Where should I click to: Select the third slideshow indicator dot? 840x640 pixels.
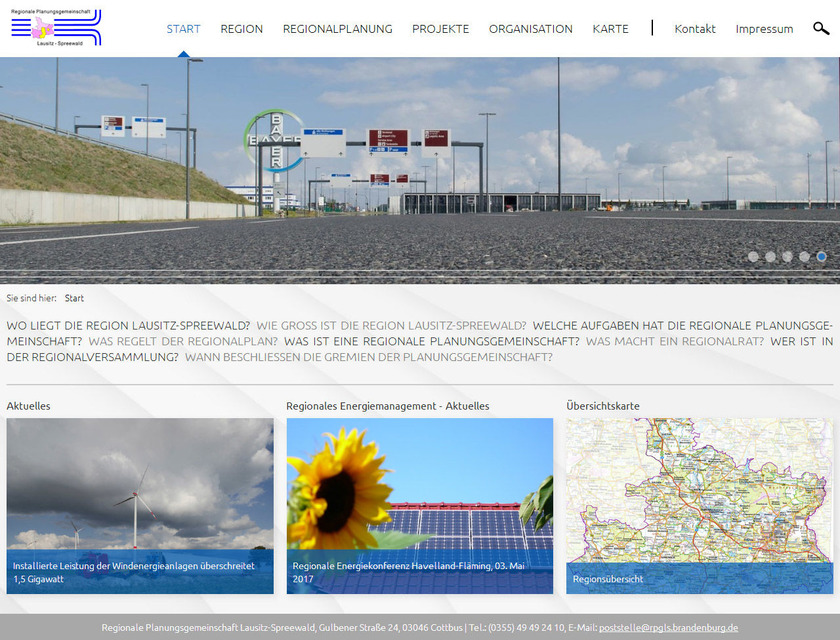788,257
